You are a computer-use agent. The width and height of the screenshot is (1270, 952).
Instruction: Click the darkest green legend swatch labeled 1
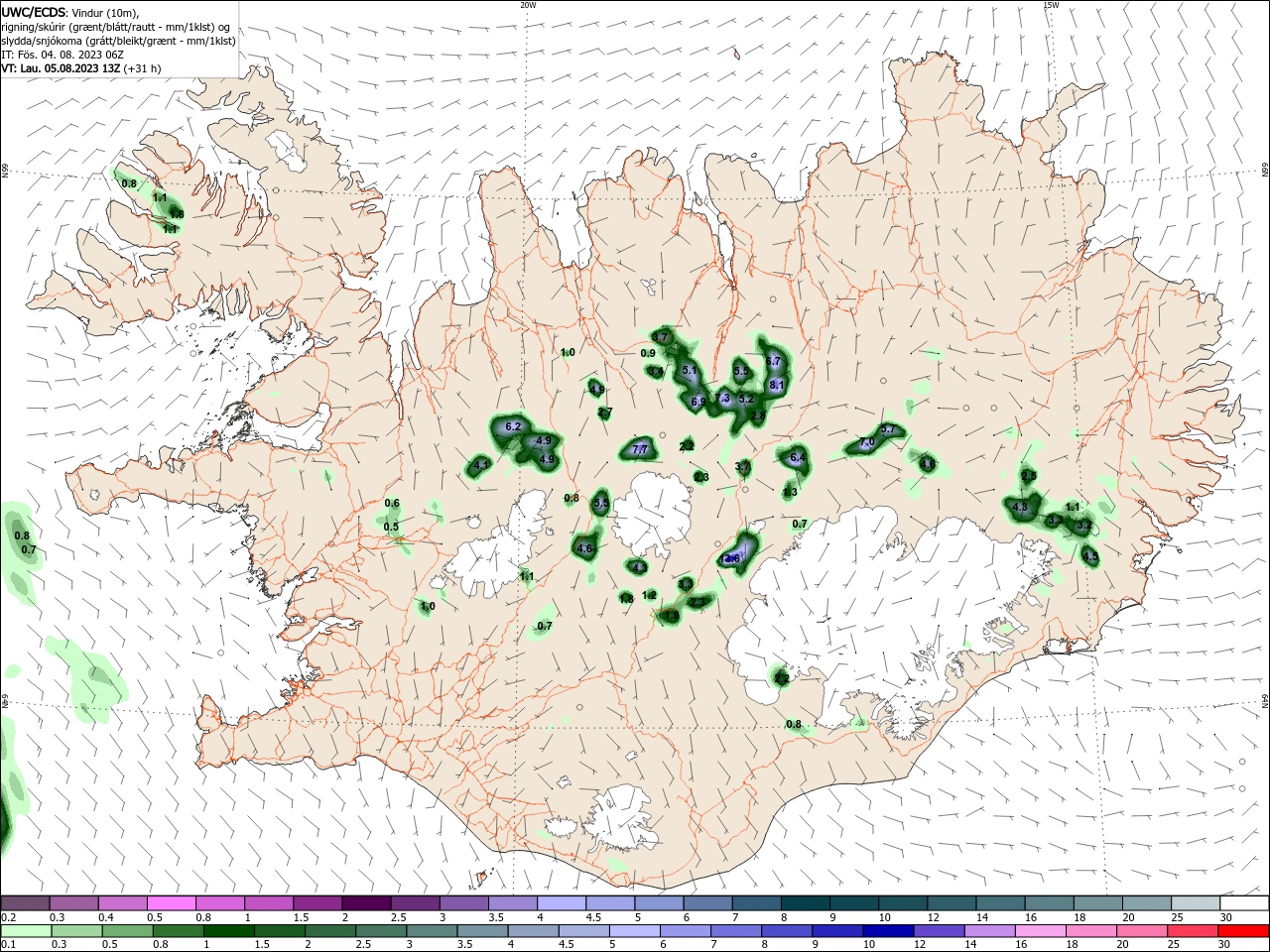coord(228,931)
